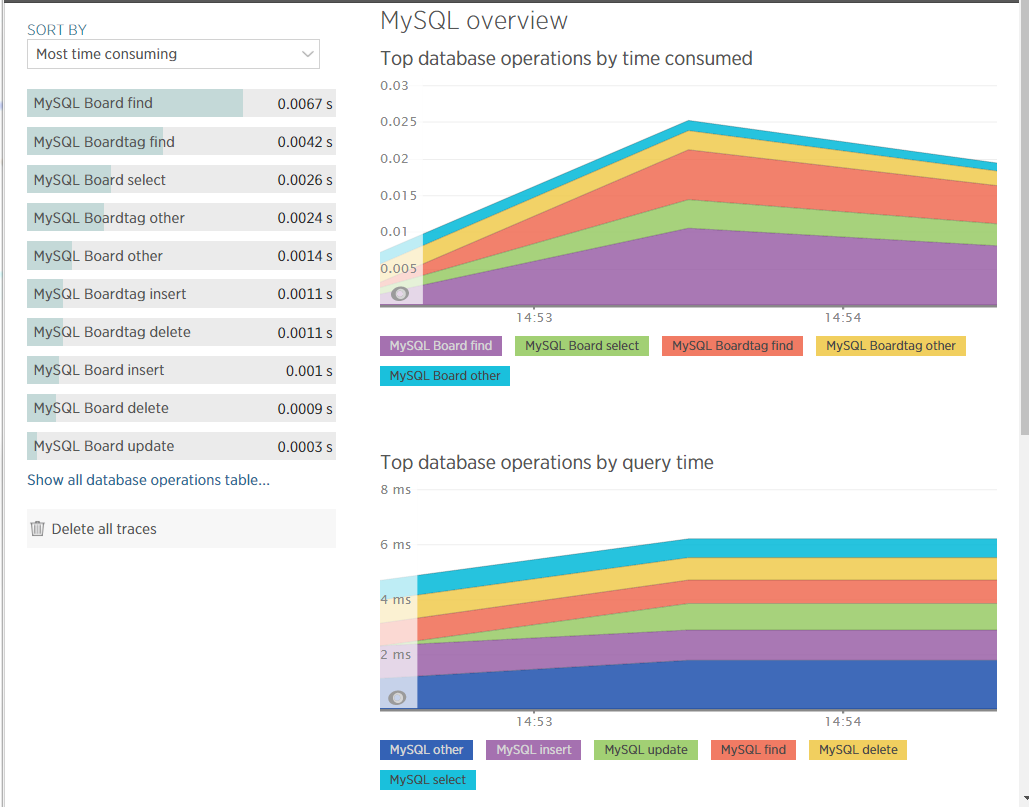Click the circle marker icon in time consumed chart
The height and width of the screenshot is (807, 1029).
click(400, 294)
